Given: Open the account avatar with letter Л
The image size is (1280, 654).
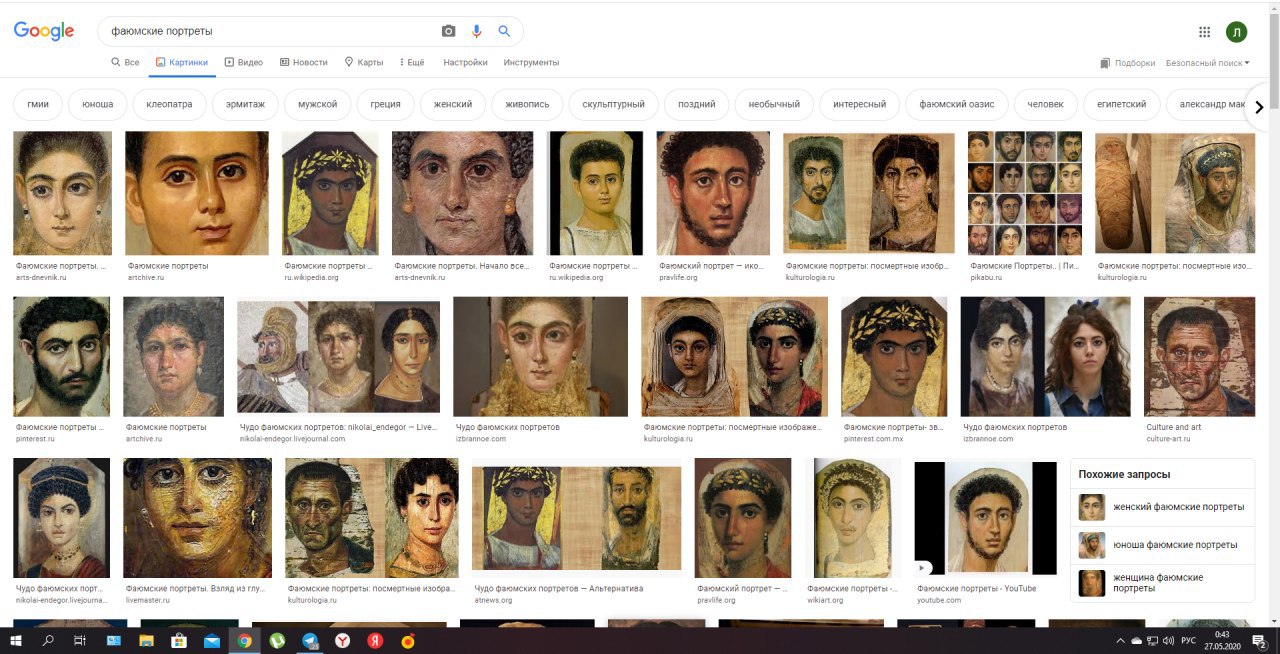Looking at the screenshot, I should (1236, 32).
